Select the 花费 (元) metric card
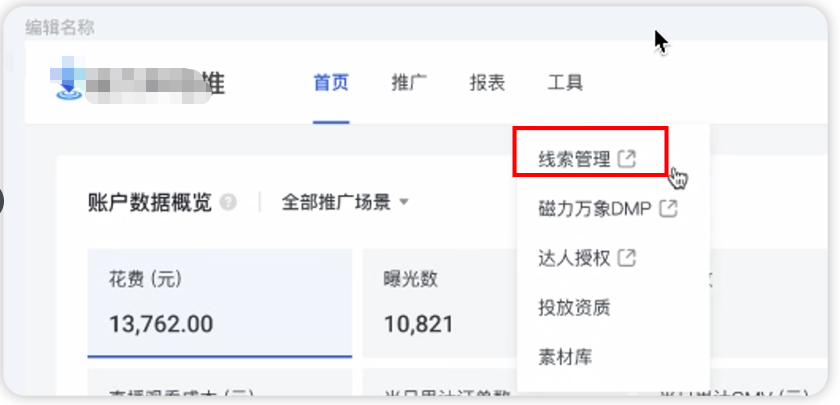840x405 pixels. pyautogui.click(x=220, y=303)
